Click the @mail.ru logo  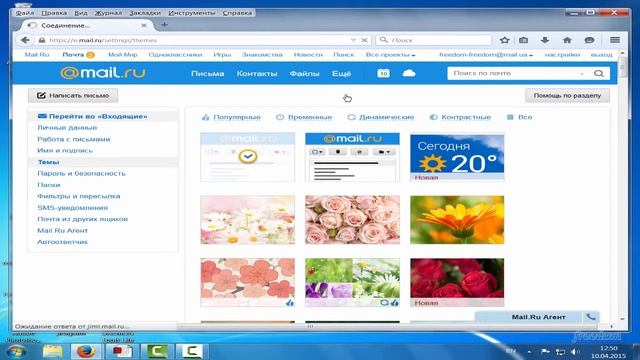click(x=103, y=73)
